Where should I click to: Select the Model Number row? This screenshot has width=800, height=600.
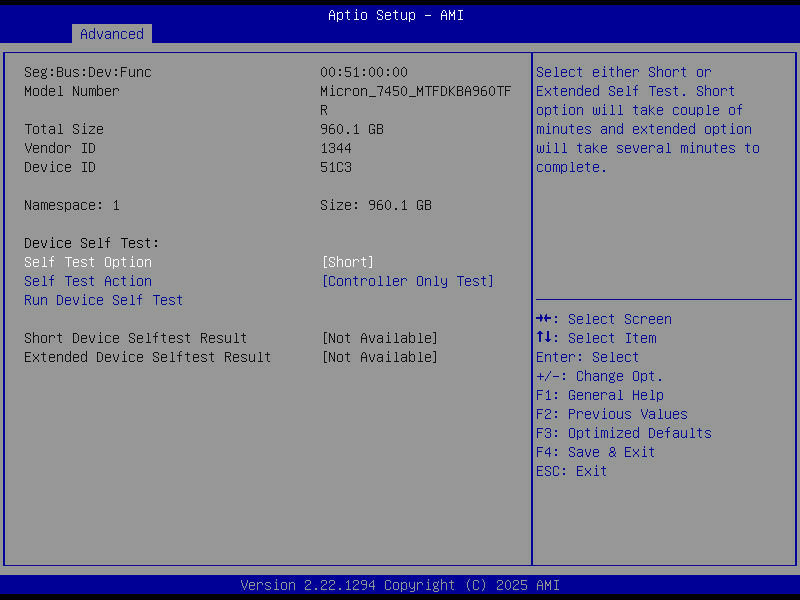tap(72, 91)
